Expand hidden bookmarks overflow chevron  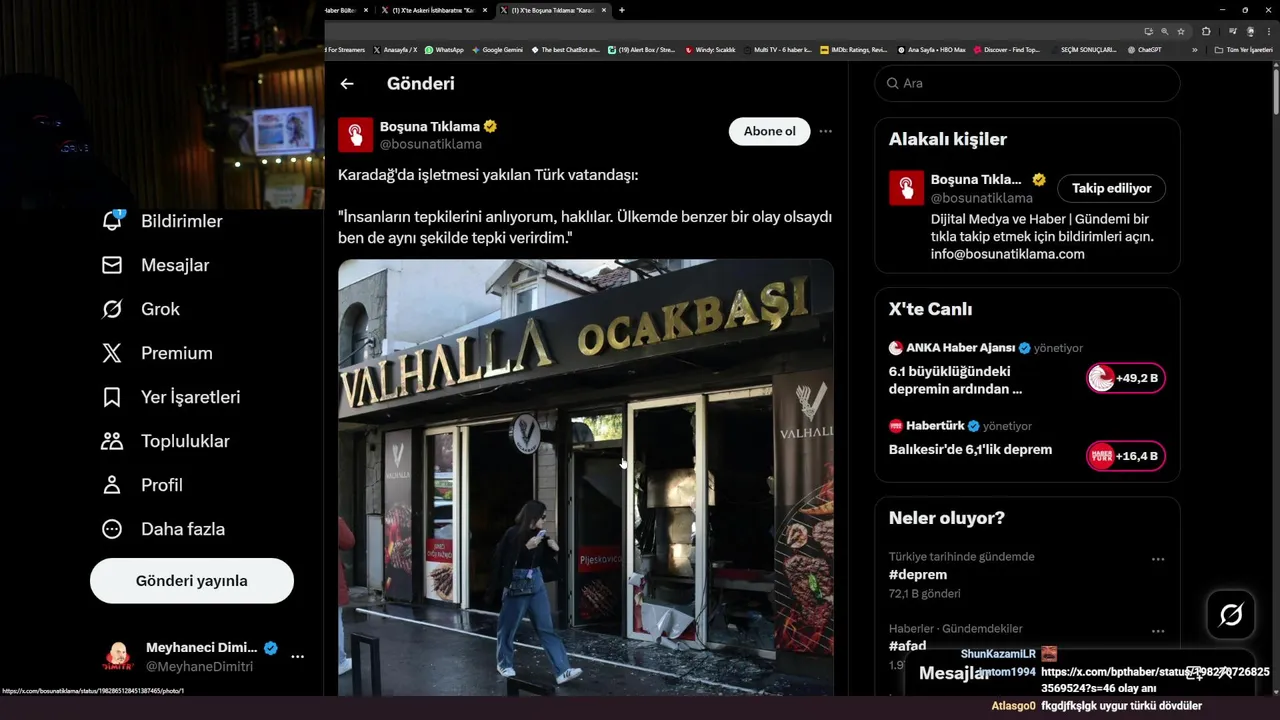coord(1194,49)
